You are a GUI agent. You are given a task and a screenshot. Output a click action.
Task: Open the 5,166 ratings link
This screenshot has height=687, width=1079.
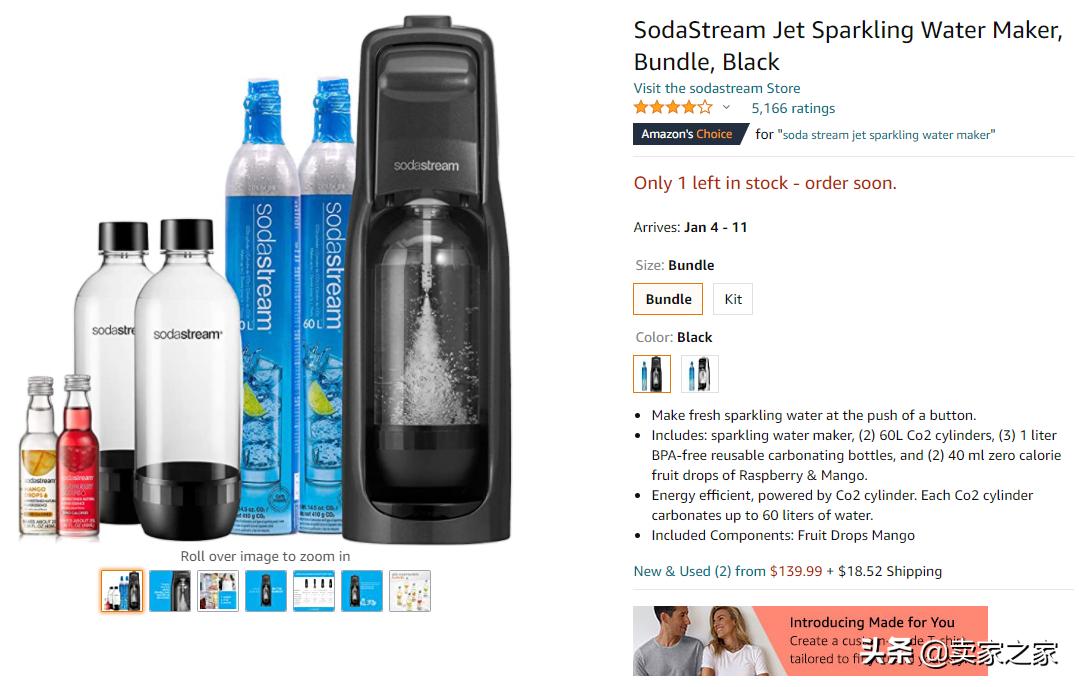[x=793, y=108]
